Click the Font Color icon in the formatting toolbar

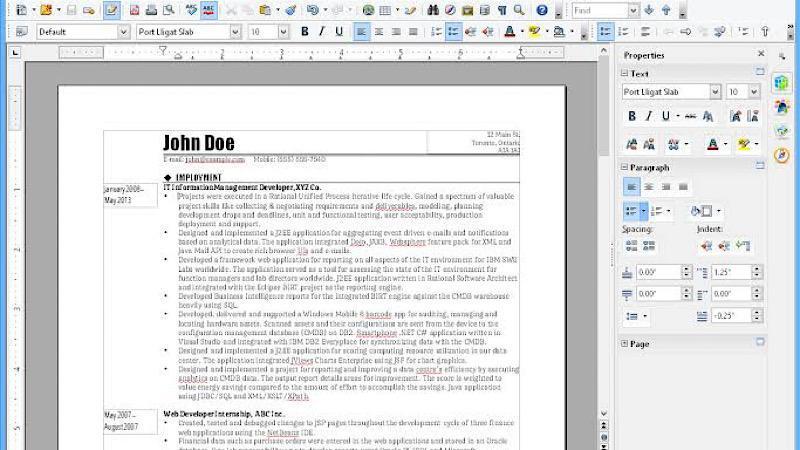(x=509, y=32)
